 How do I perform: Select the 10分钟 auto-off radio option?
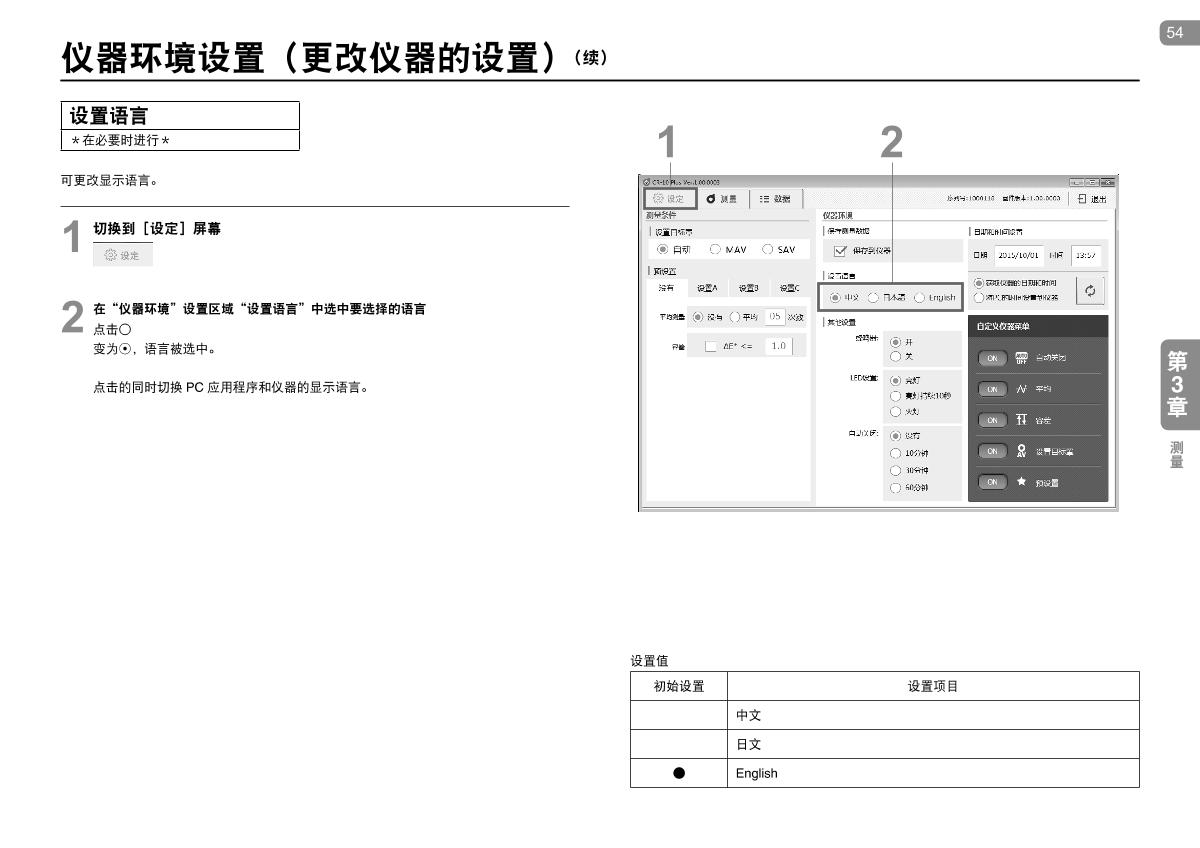tap(895, 453)
